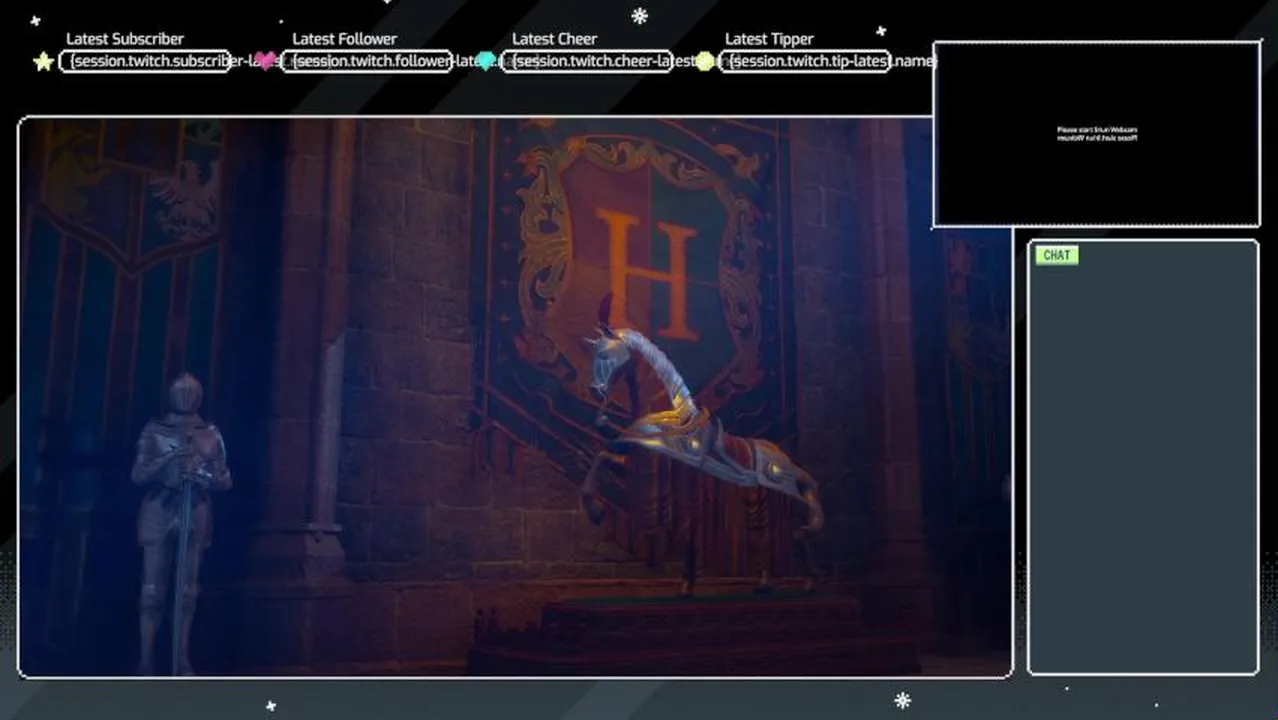
Task: Click the teal gem cheer icon
Action: (x=486, y=62)
